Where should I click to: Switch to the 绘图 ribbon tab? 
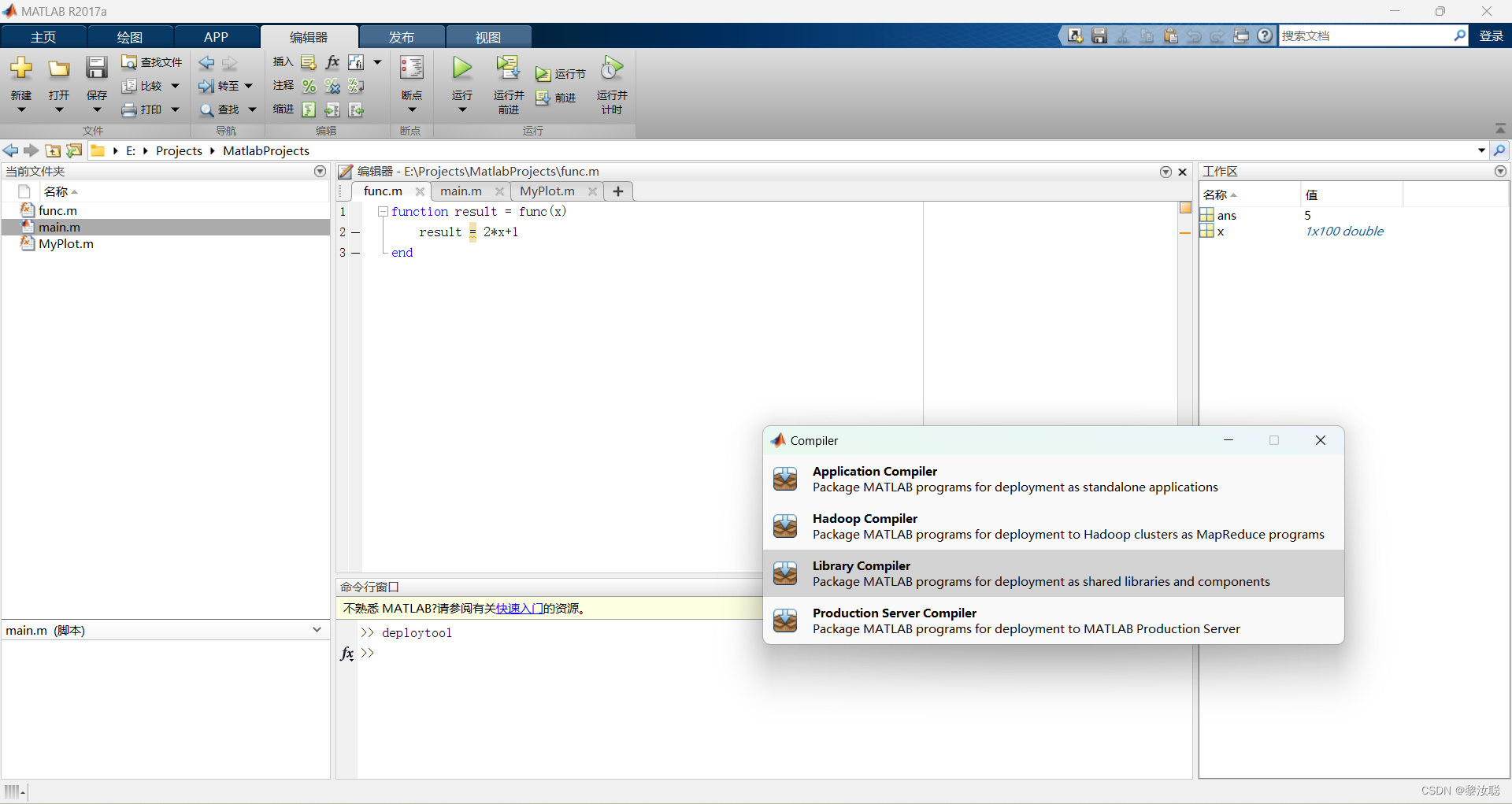tap(130, 37)
